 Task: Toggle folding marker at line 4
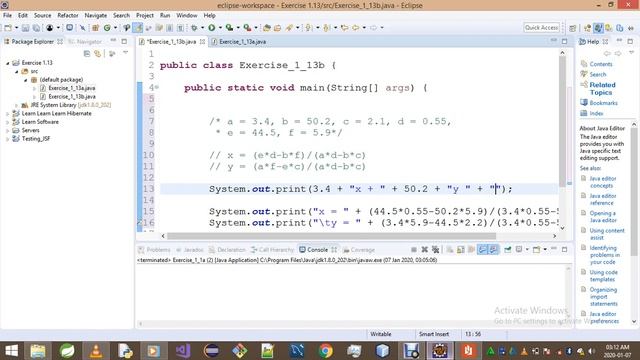pos(157,87)
